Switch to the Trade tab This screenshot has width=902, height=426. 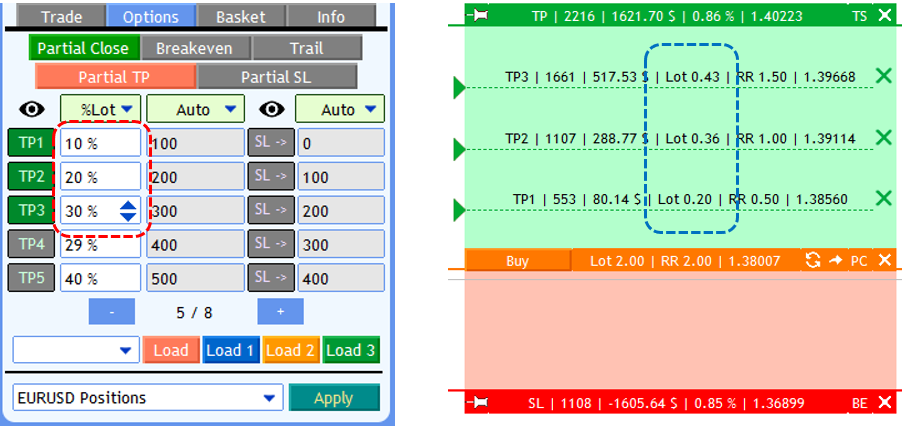pos(62,16)
